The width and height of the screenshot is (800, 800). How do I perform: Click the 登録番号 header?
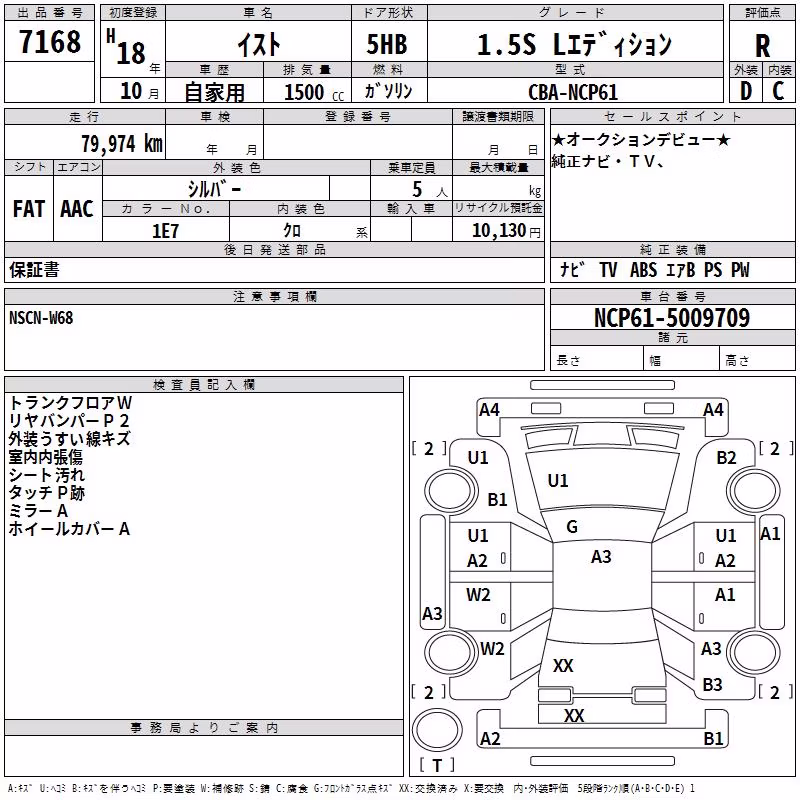[x=358, y=117]
